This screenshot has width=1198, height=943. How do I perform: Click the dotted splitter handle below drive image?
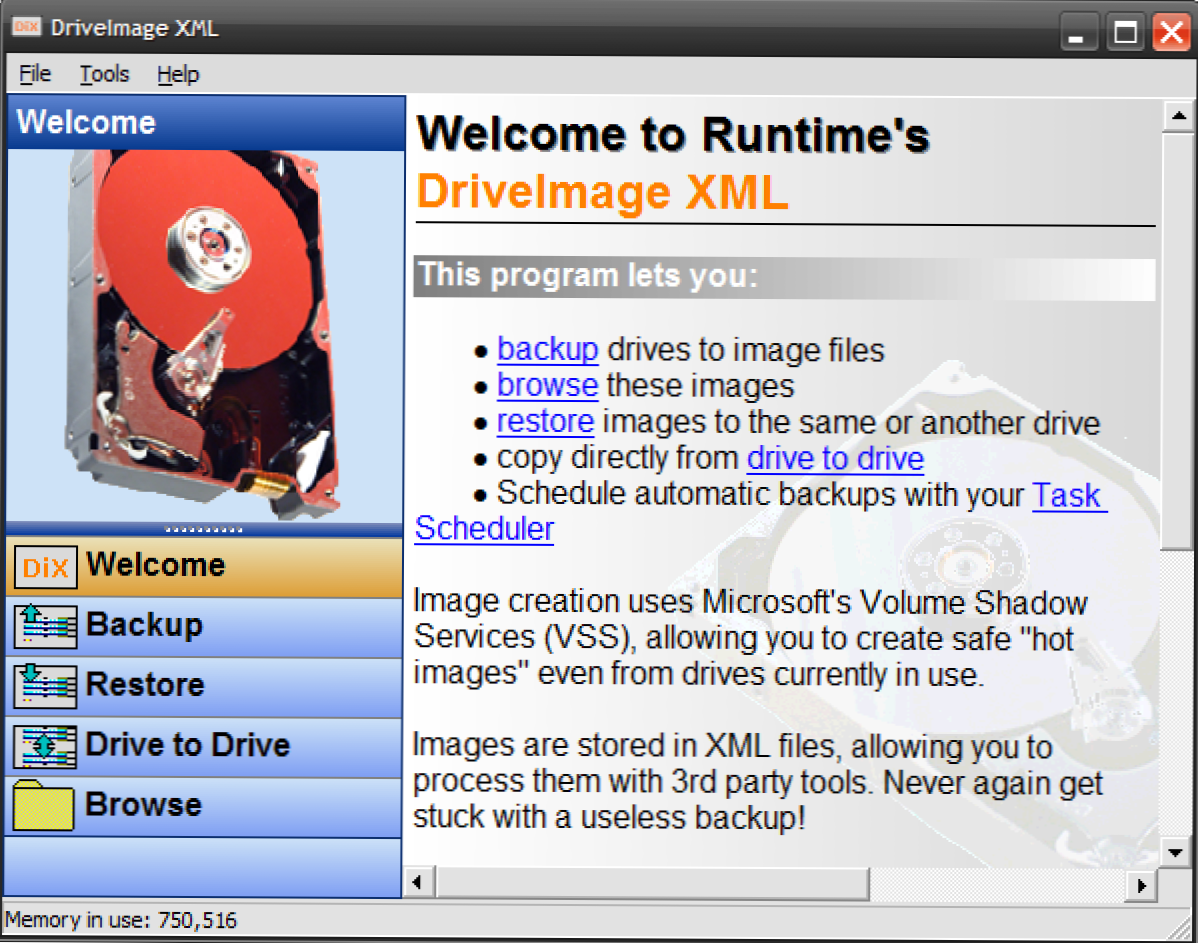tap(204, 529)
